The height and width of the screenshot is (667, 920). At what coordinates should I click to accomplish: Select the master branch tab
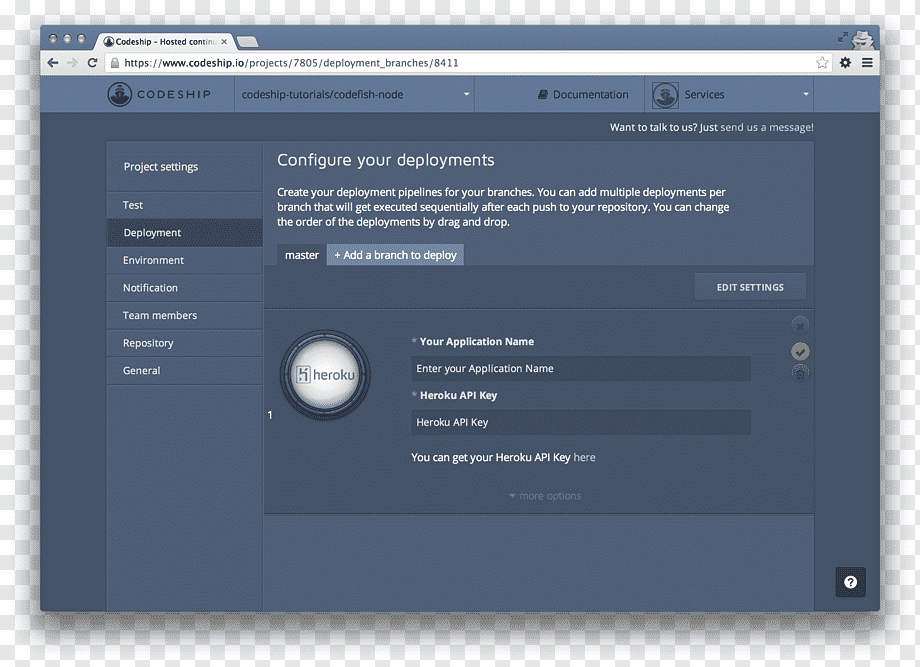(302, 255)
